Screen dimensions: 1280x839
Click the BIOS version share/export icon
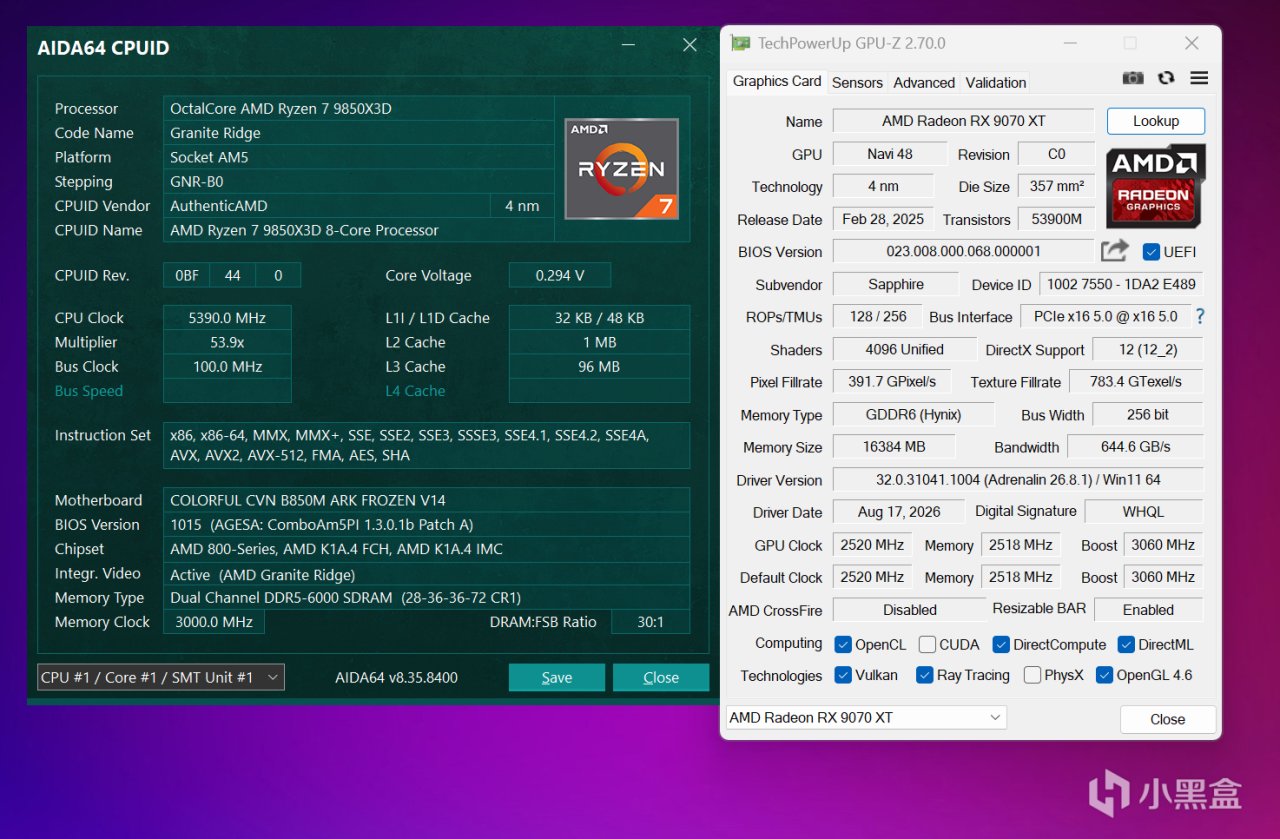point(1115,251)
